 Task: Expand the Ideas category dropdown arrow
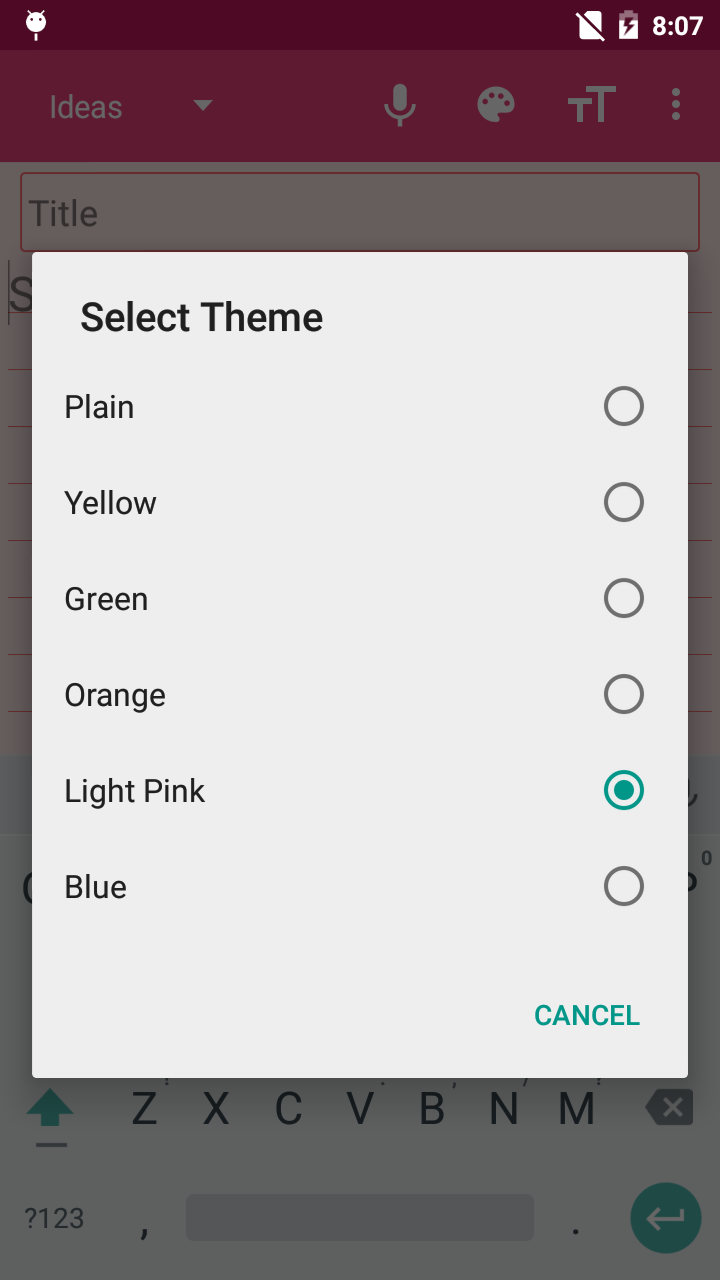click(203, 105)
